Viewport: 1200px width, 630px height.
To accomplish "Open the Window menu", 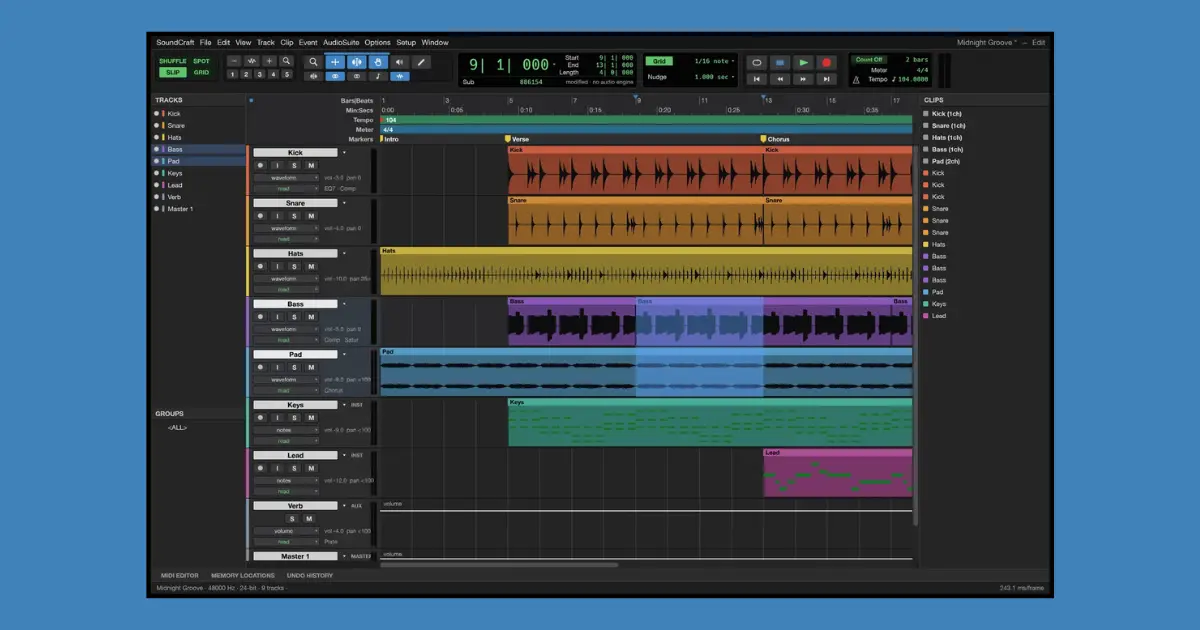I will (435, 43).
